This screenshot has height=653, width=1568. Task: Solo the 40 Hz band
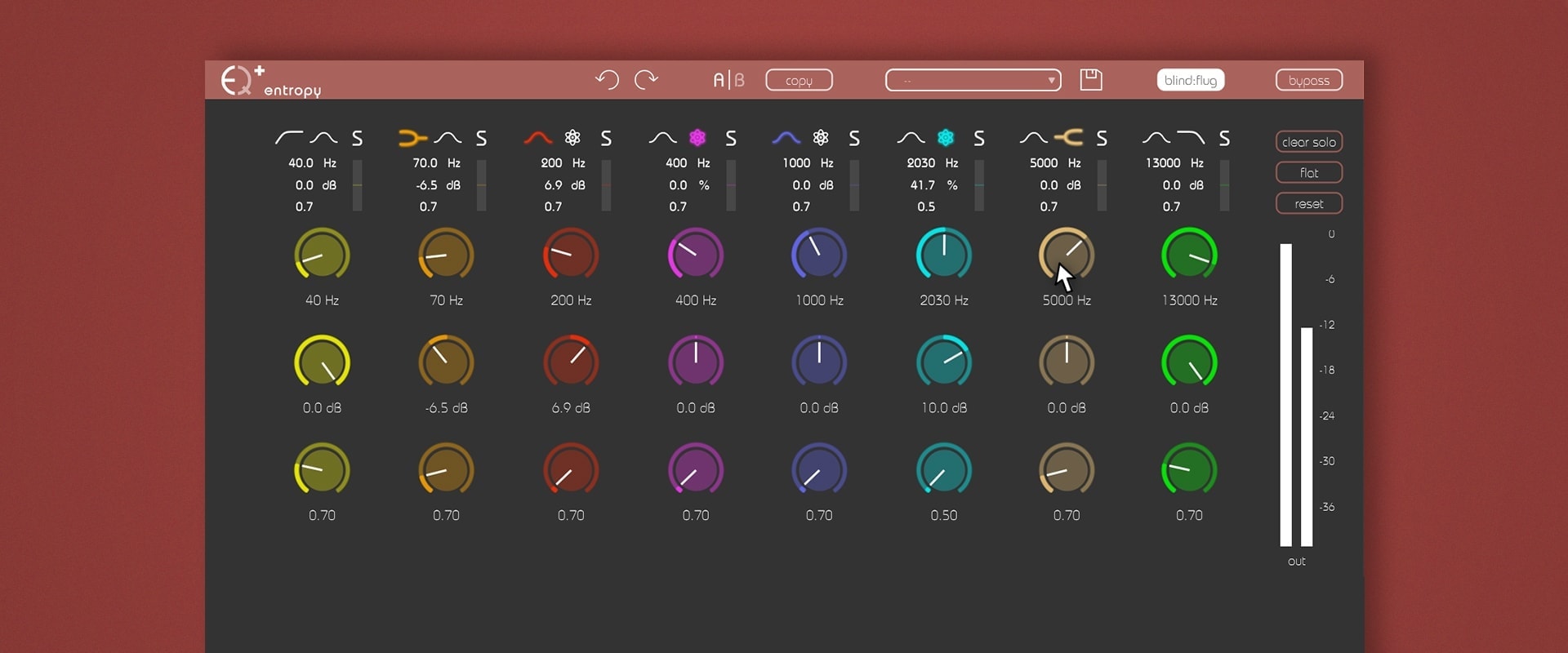point(357,139)
